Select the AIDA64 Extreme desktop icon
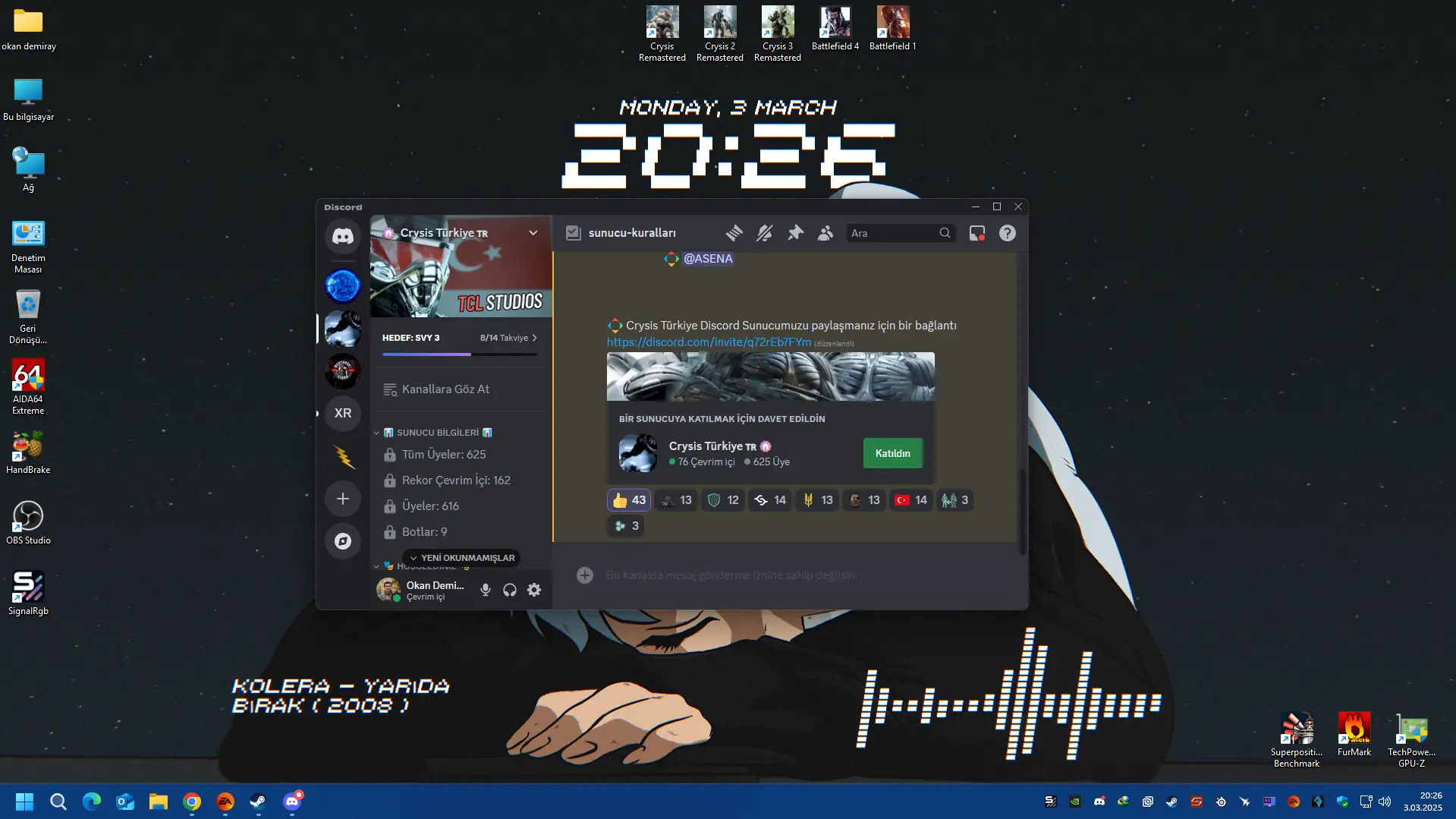 pyautogui.click(x=28, y=387)
